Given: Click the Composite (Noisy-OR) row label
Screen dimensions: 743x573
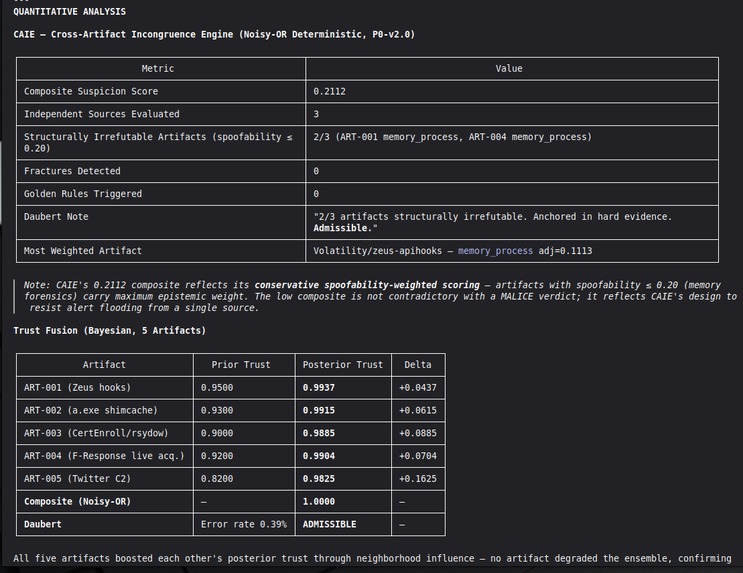Looking at the screenshot, I should (x=77, y=501).
